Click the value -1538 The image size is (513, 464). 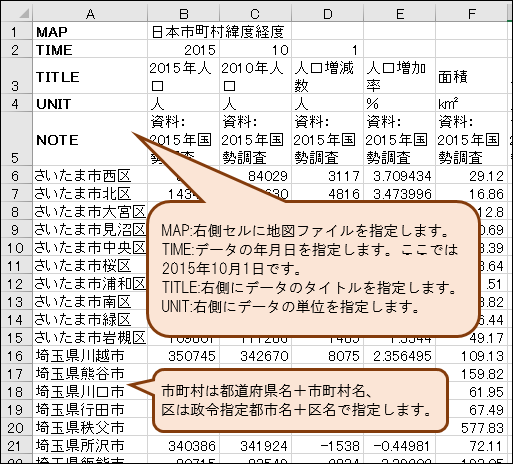coord(339,446)
